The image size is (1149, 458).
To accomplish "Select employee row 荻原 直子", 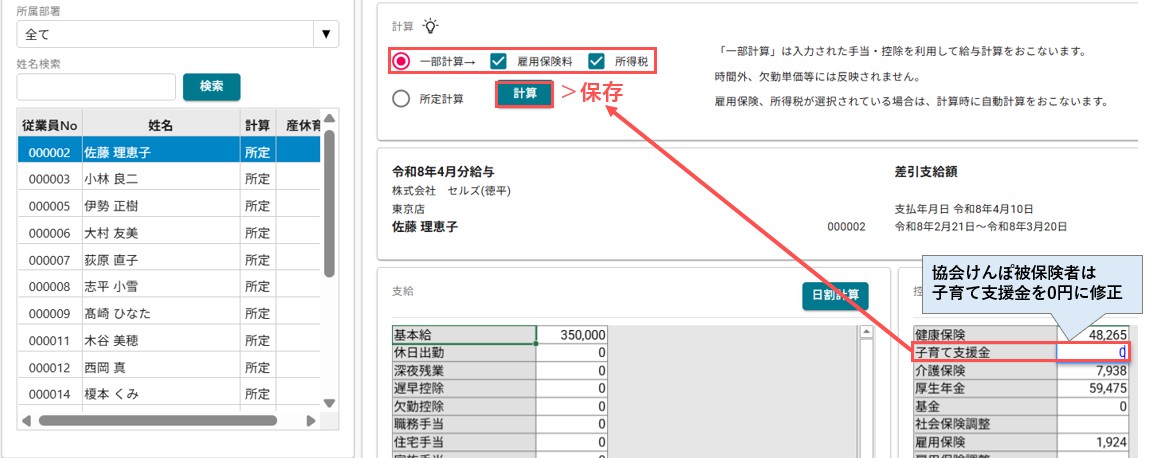I will (169, 260).
